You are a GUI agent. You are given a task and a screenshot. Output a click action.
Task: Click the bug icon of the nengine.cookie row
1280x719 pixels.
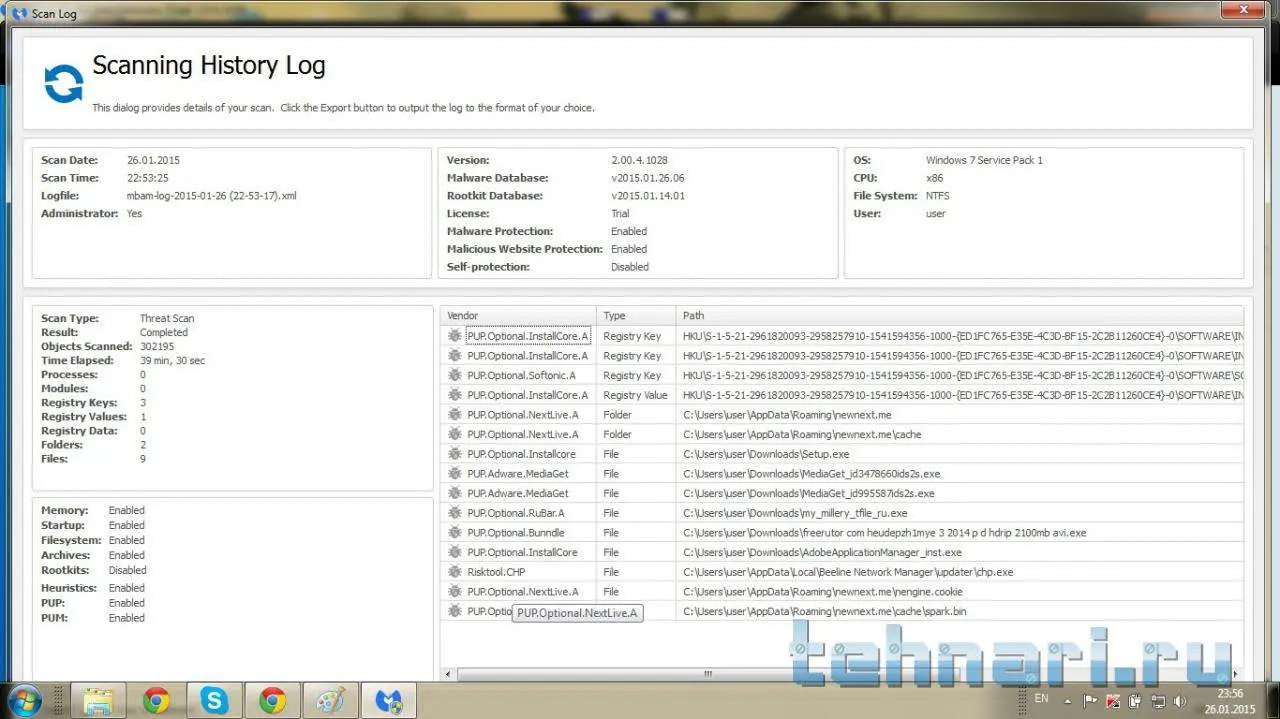[455, 591]
